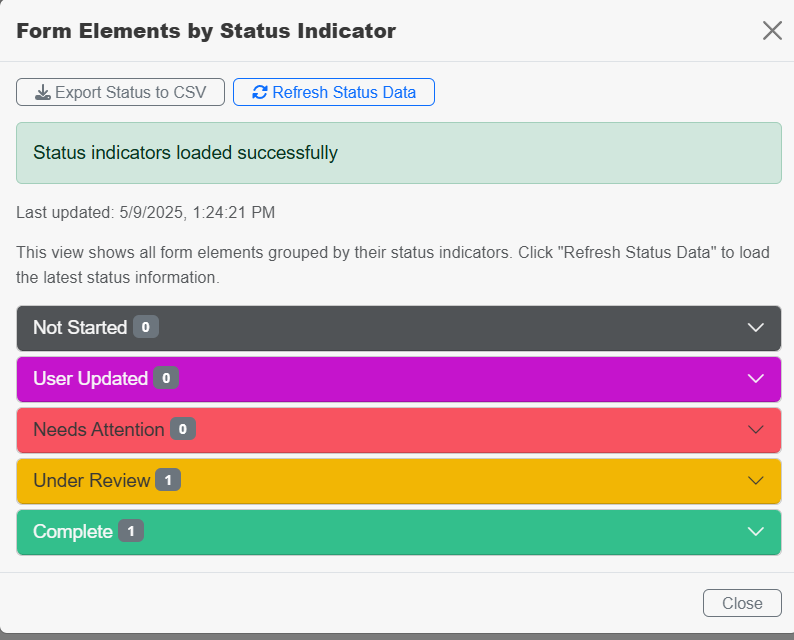Click the Complete count badge

point(131,531)
